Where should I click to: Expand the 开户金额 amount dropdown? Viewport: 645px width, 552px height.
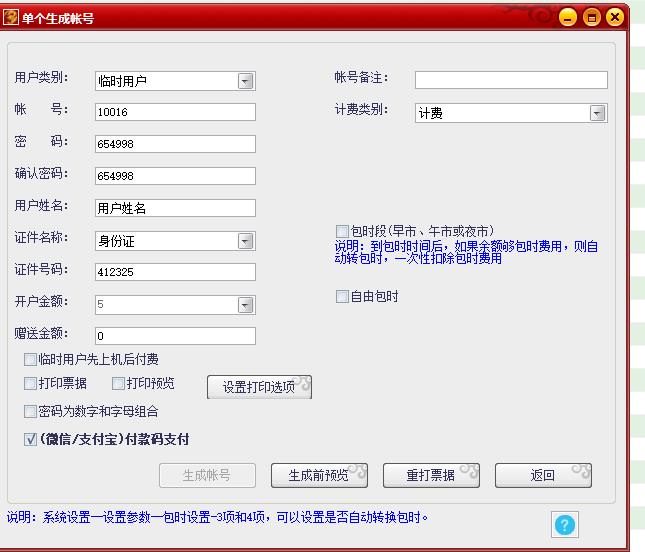(x=245, y=304)
